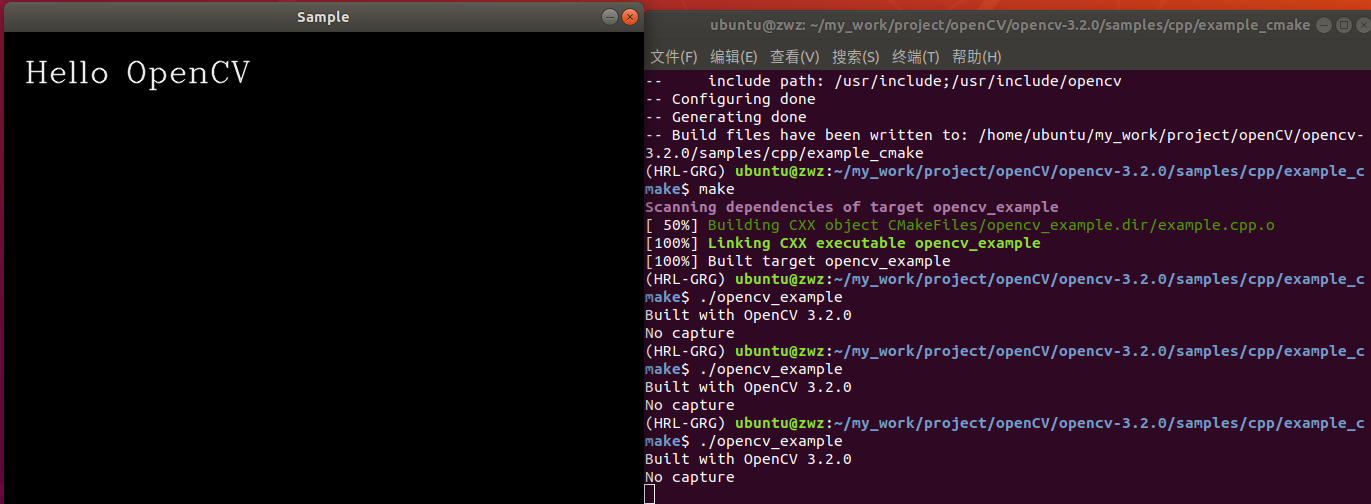Open the 搜索(S) menu in the terminal
Image resolution: width=1371 pixels, height=504 pixels.
(856, 57)
